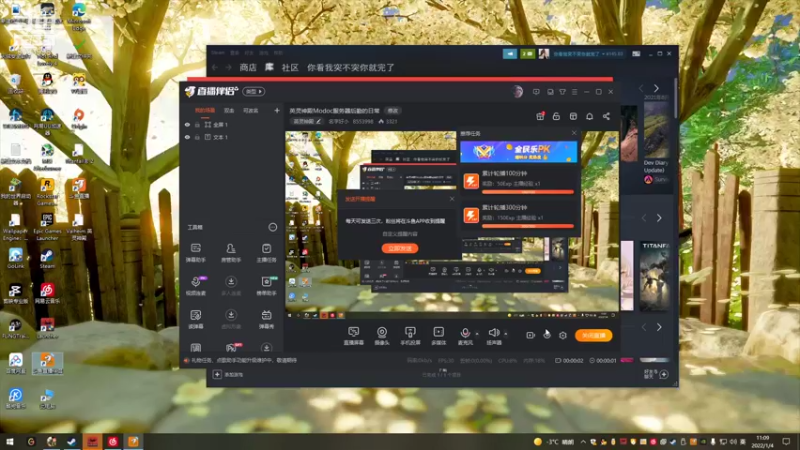800x450 pixels.
Task: Toggle the lock on 文本 1 source
Action: tap(197, 137)
